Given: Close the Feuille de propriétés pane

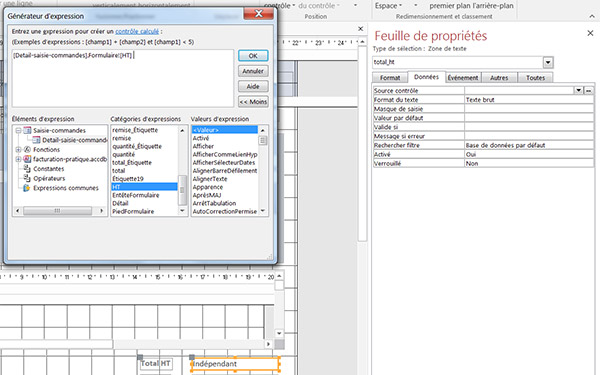Looking at the screenshot, I should 590,33.
